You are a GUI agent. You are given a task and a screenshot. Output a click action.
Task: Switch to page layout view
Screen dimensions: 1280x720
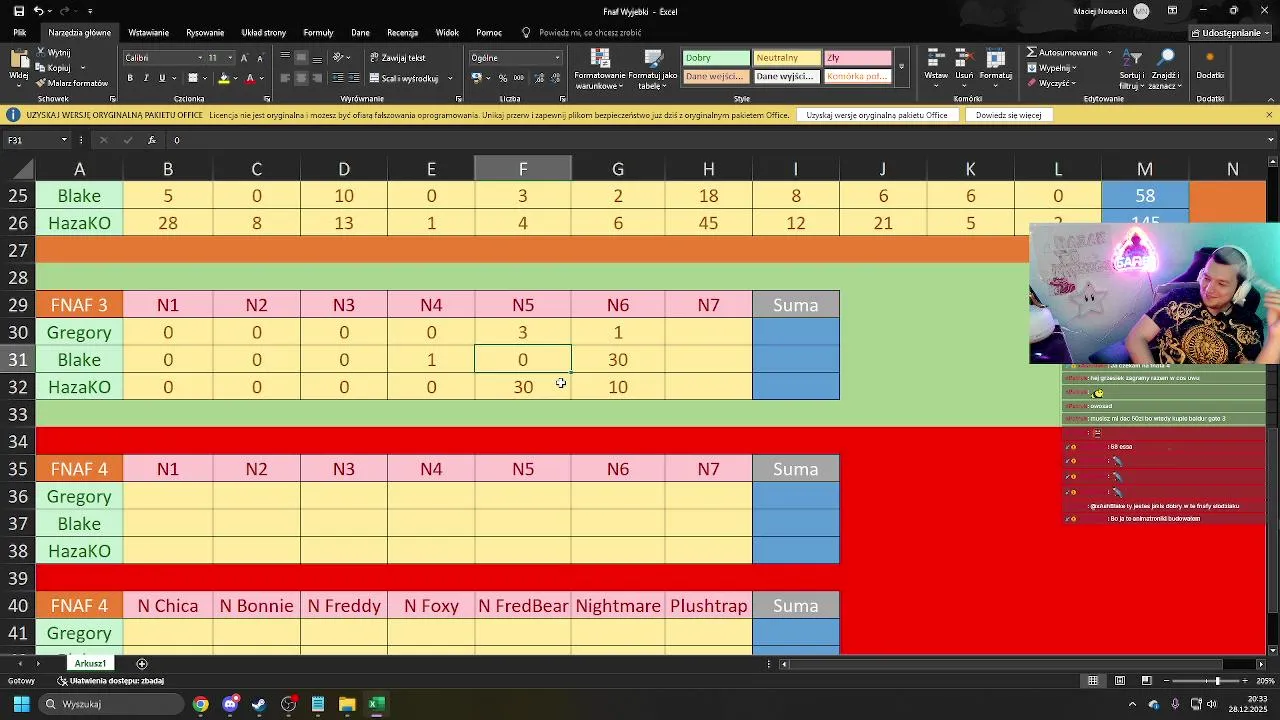pyautogui.click(x=1120, y=681)
